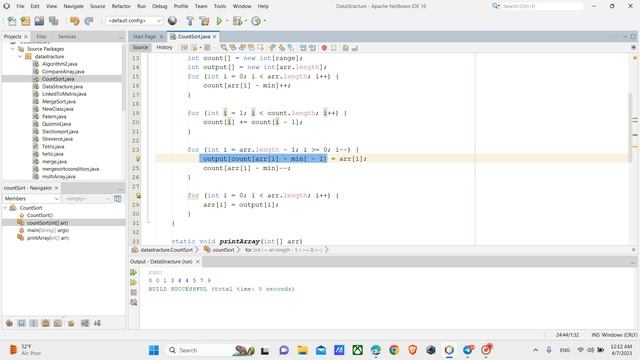Click the New File toolbar icon
The width and height of the screenshot is (640, 360).
(x=12, y=21)
